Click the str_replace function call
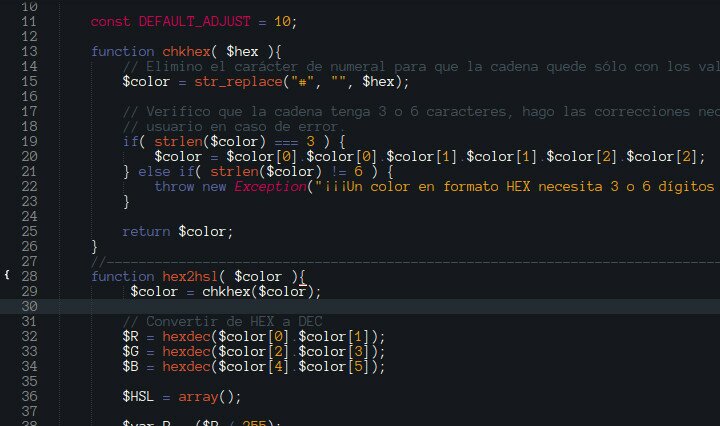Image resolution: width=720 pixels, height=426 pixels. (238, 82)
